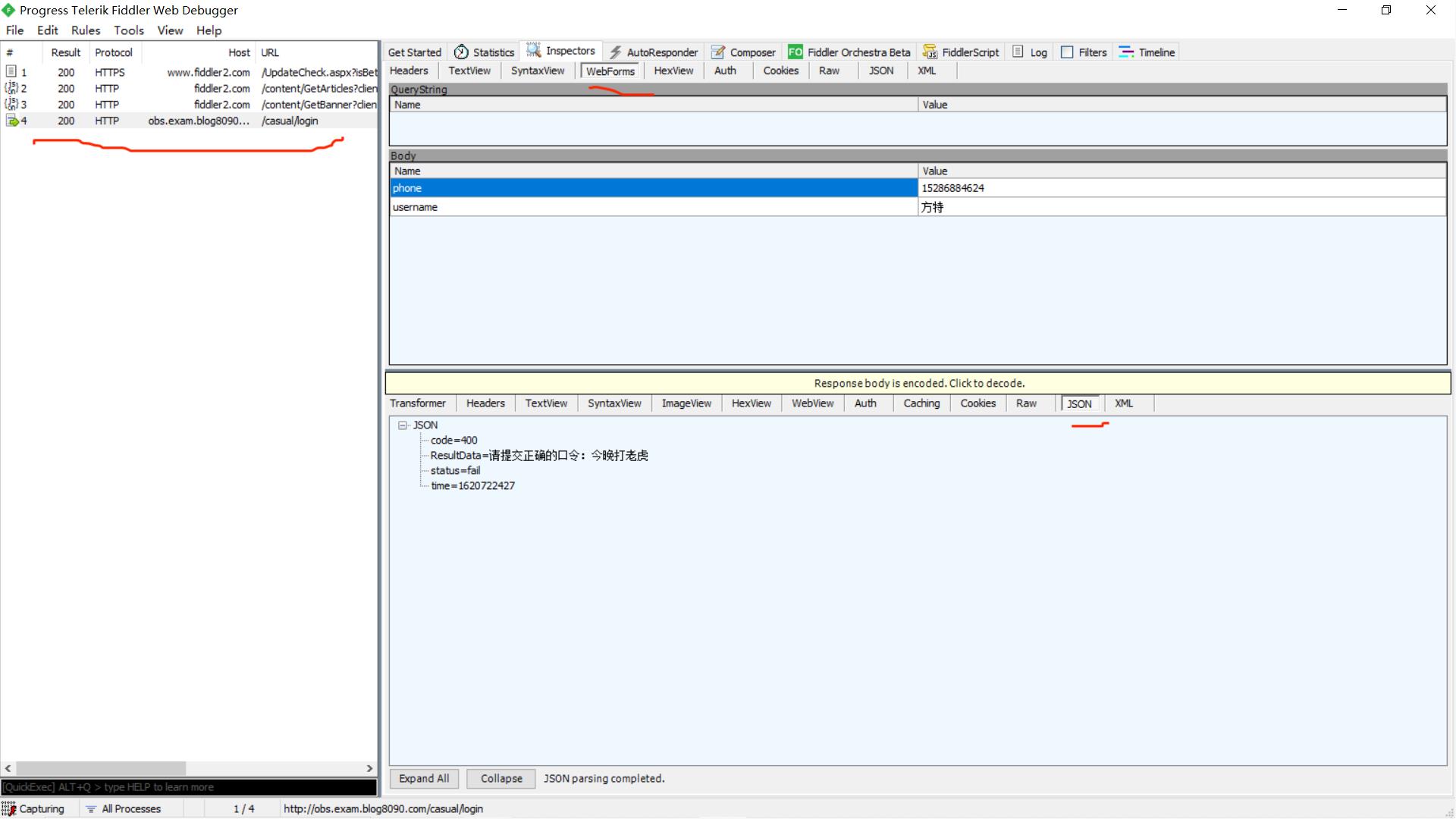
Task: Open response Caching tab
Action: 921,403
